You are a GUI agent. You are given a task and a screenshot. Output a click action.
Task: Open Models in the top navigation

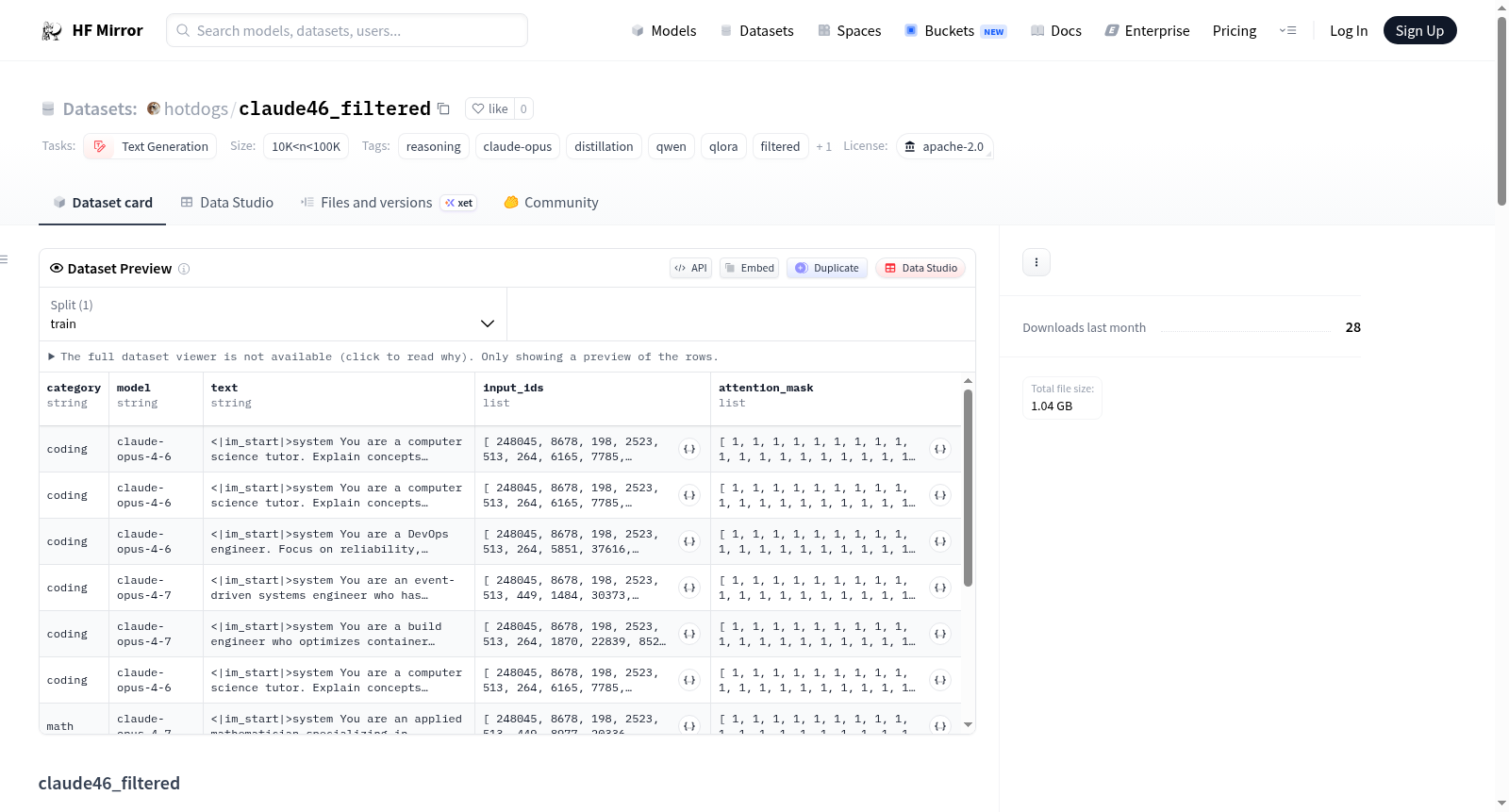(664, 31)
